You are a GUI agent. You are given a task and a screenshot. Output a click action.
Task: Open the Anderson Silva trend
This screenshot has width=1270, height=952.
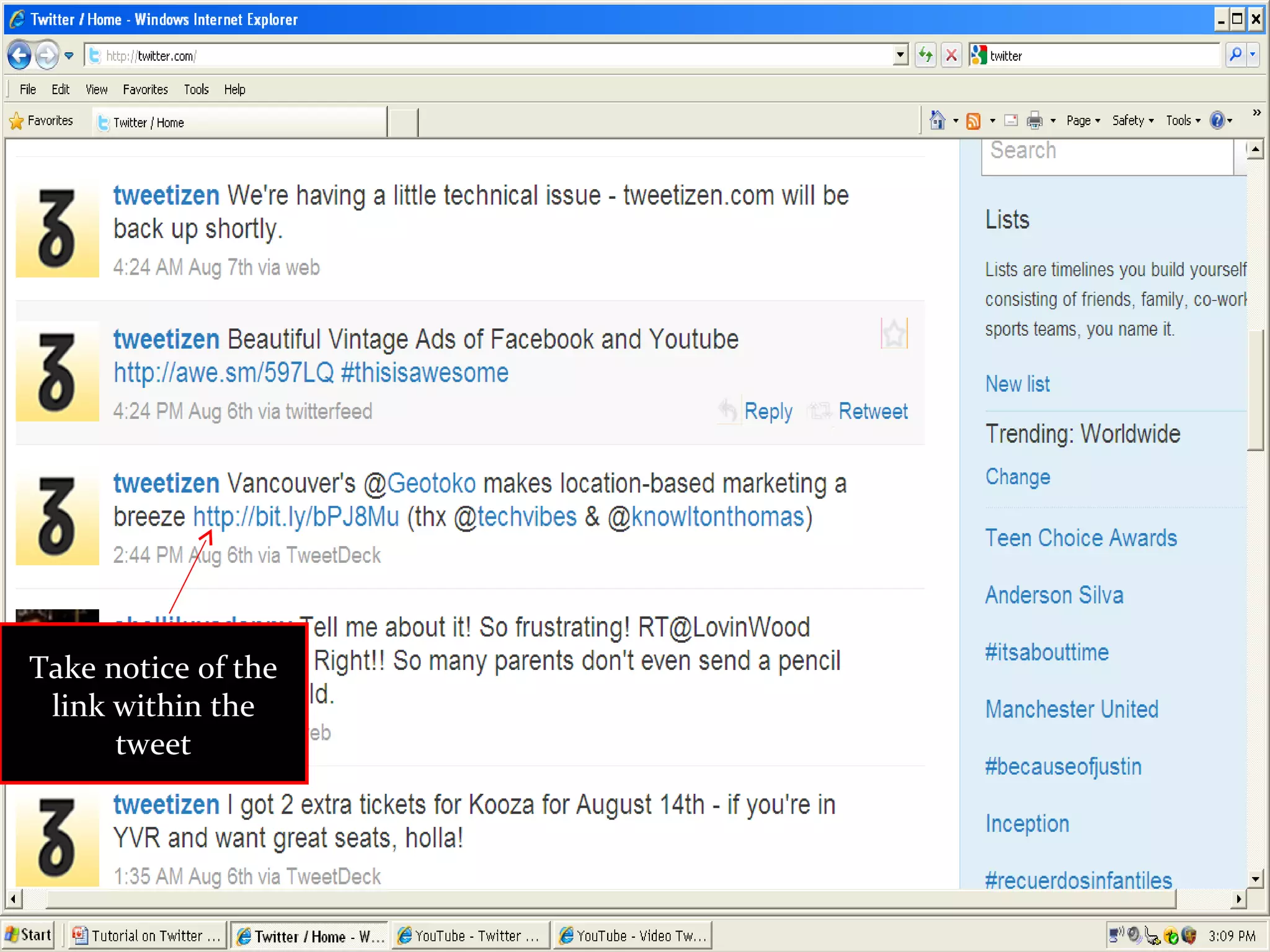(1054, 595)
